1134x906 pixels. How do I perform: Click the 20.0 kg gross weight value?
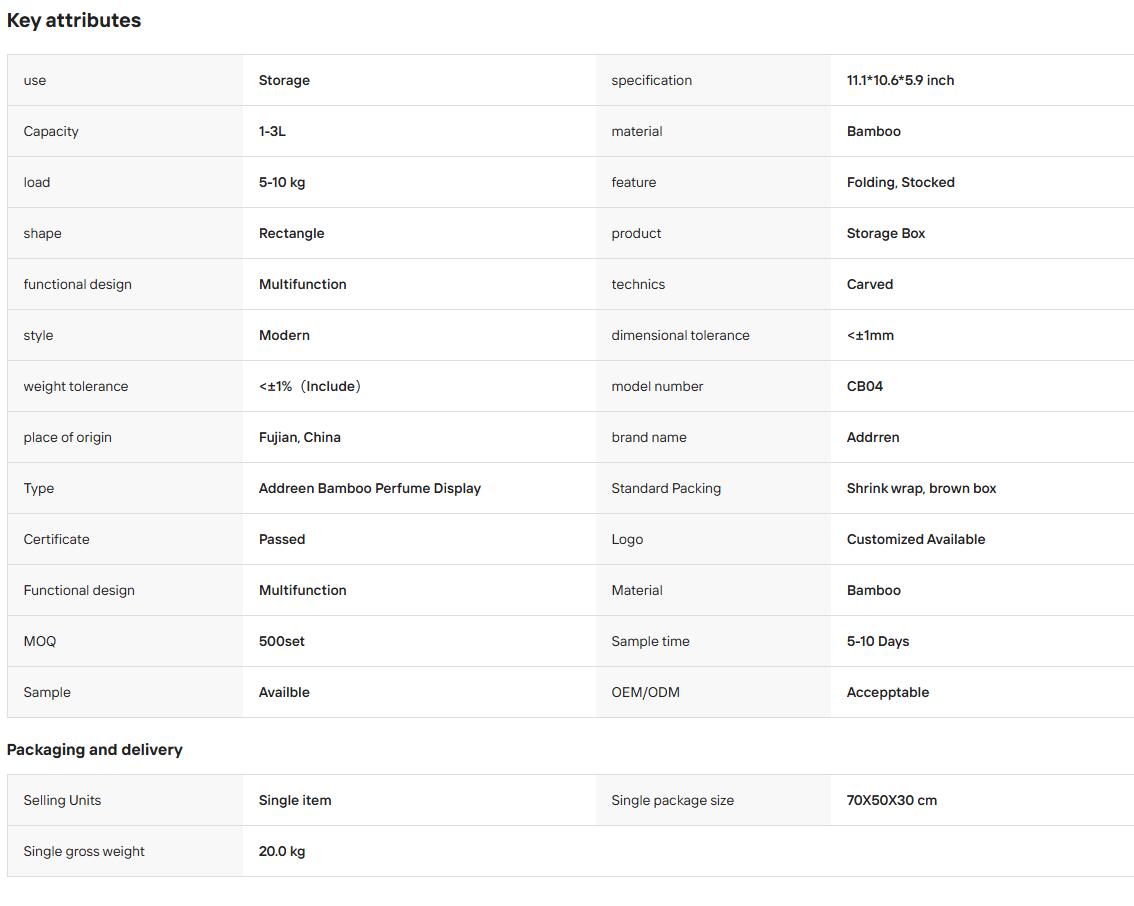tap(281, 851)
